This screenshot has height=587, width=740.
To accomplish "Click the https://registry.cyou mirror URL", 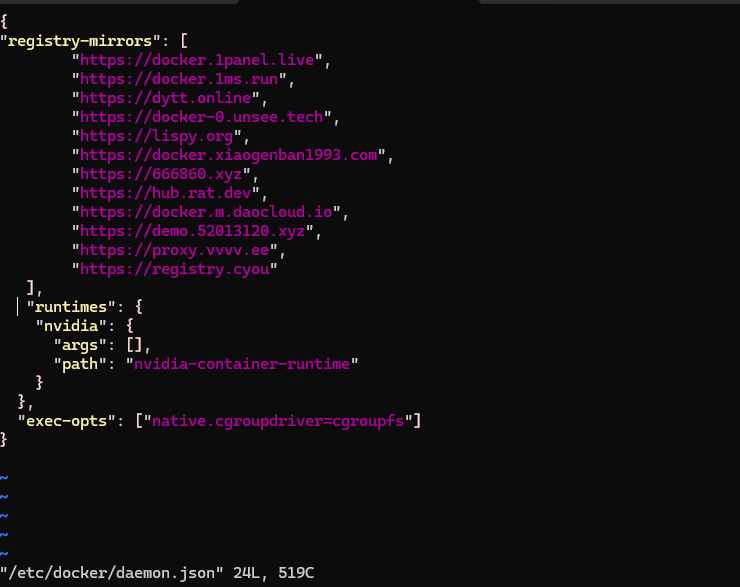I will pos(175,268).
